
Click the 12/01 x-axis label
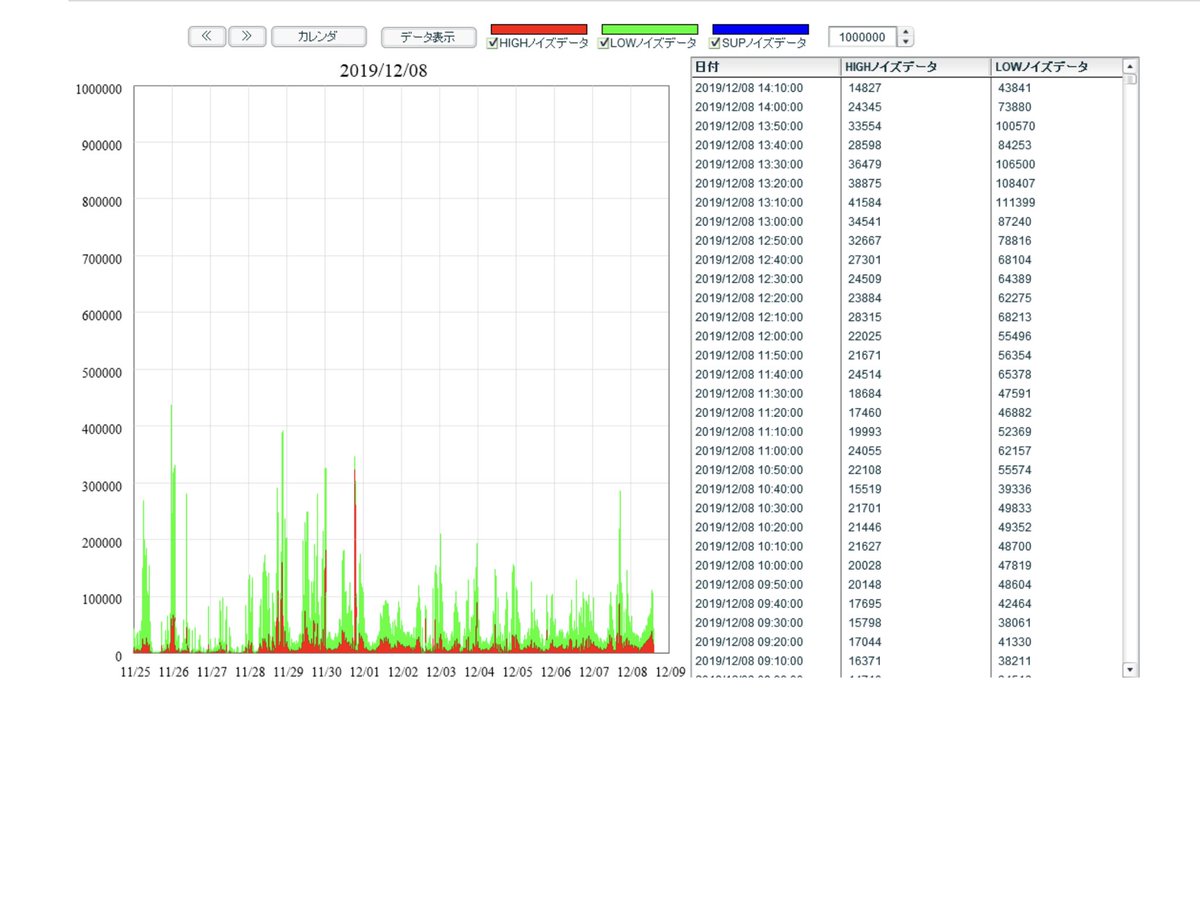[x=364, y=673]
